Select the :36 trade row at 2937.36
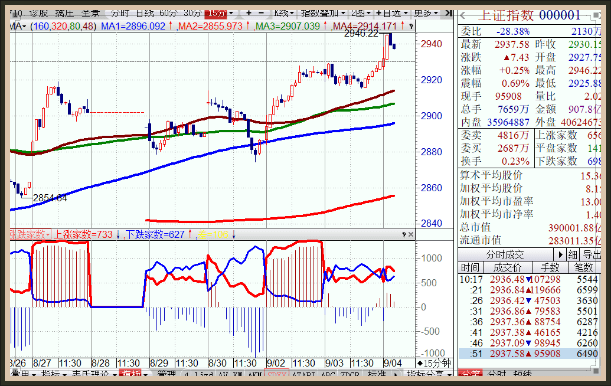The image size is (611, 386). click(x=529, y=322)
